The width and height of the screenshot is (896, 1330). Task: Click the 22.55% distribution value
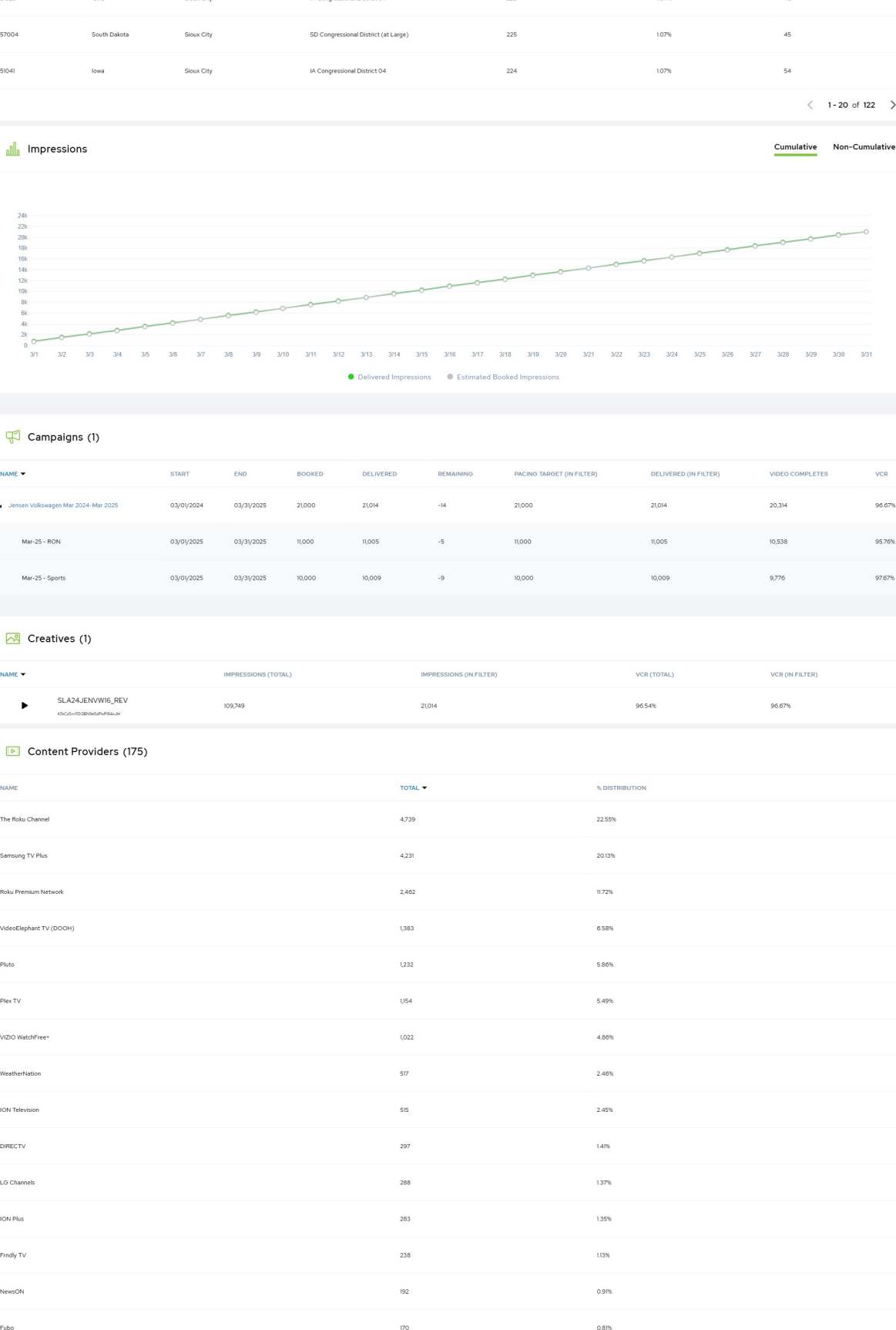(x=606, y=819)
